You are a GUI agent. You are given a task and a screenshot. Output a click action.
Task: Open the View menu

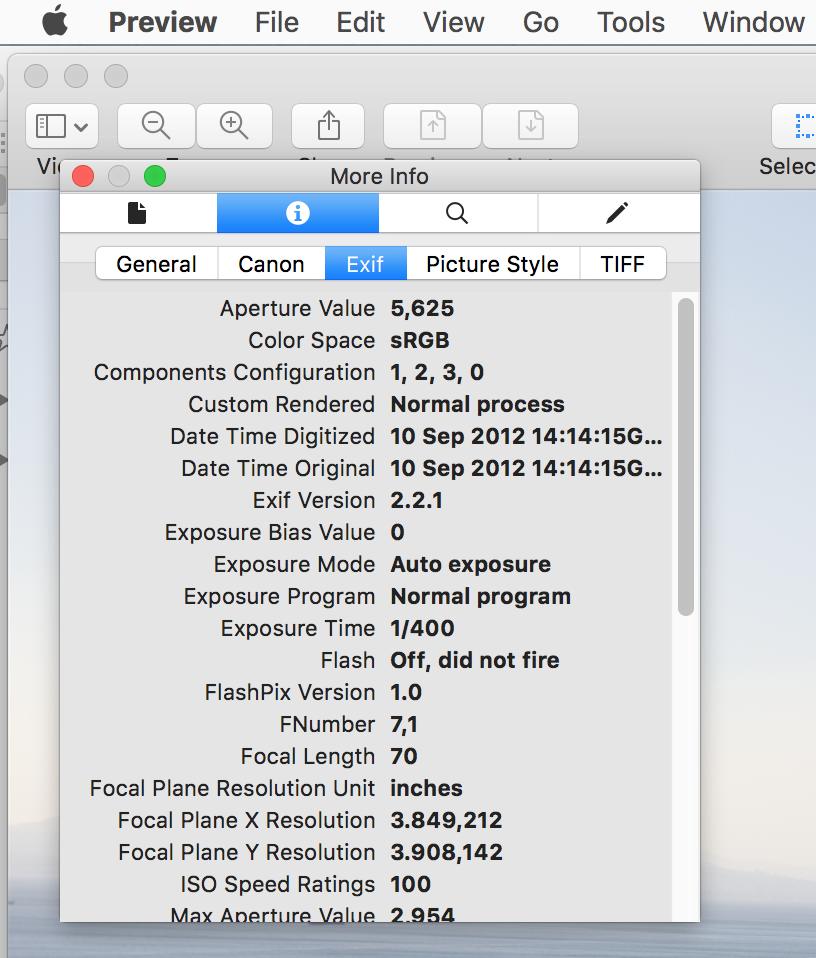453,23
